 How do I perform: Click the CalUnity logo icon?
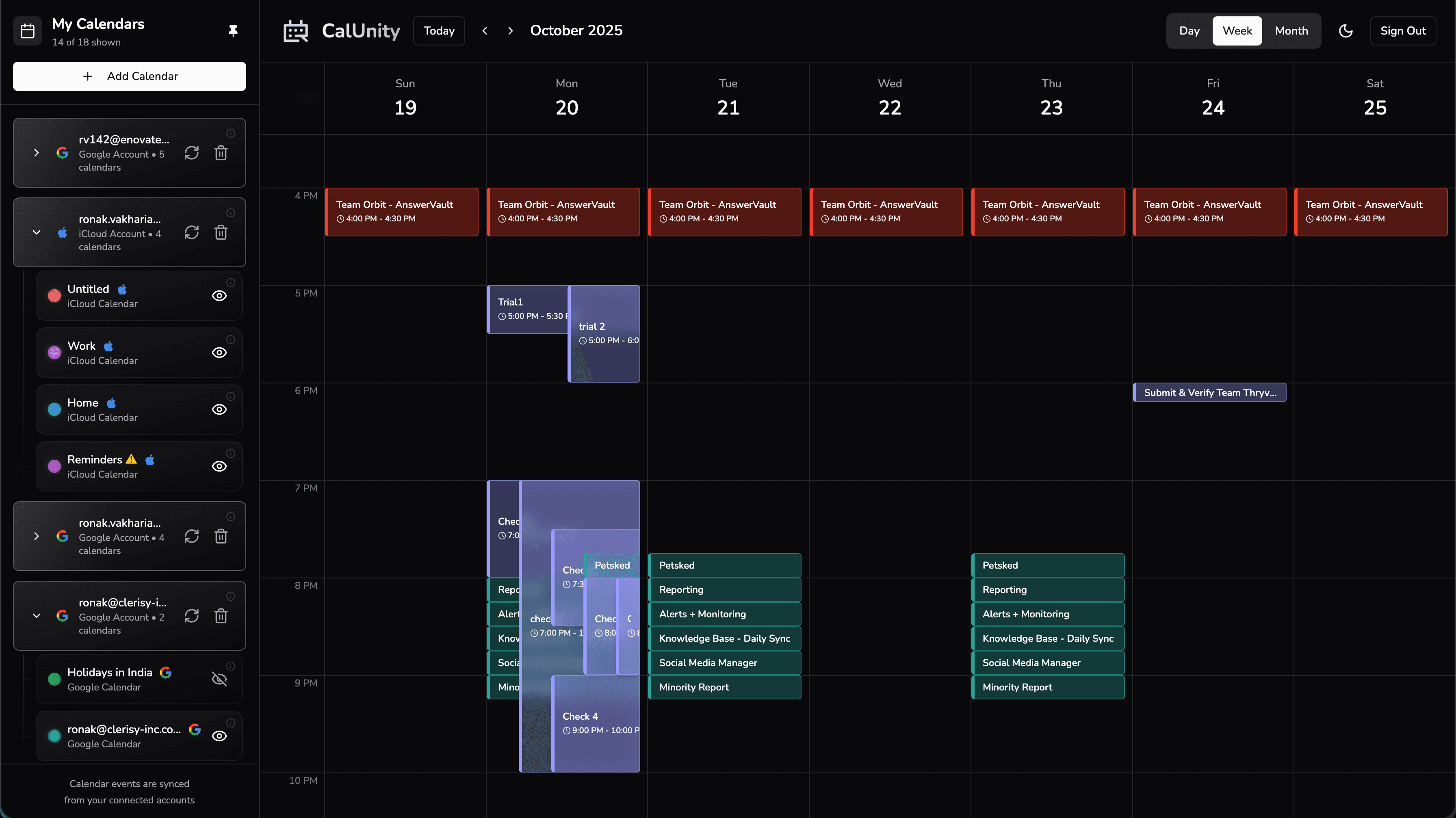(295, 30)
